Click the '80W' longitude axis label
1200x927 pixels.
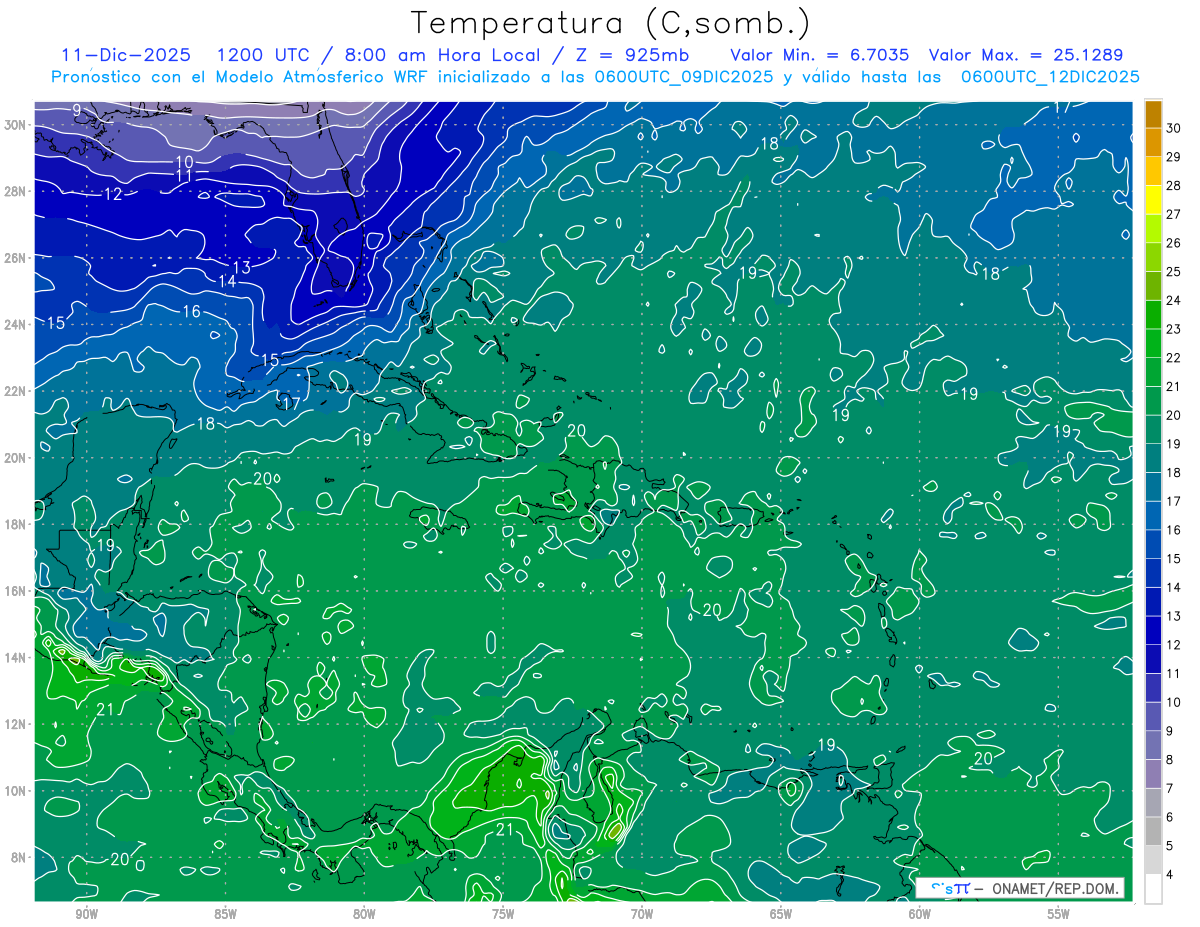pos(364,914)
